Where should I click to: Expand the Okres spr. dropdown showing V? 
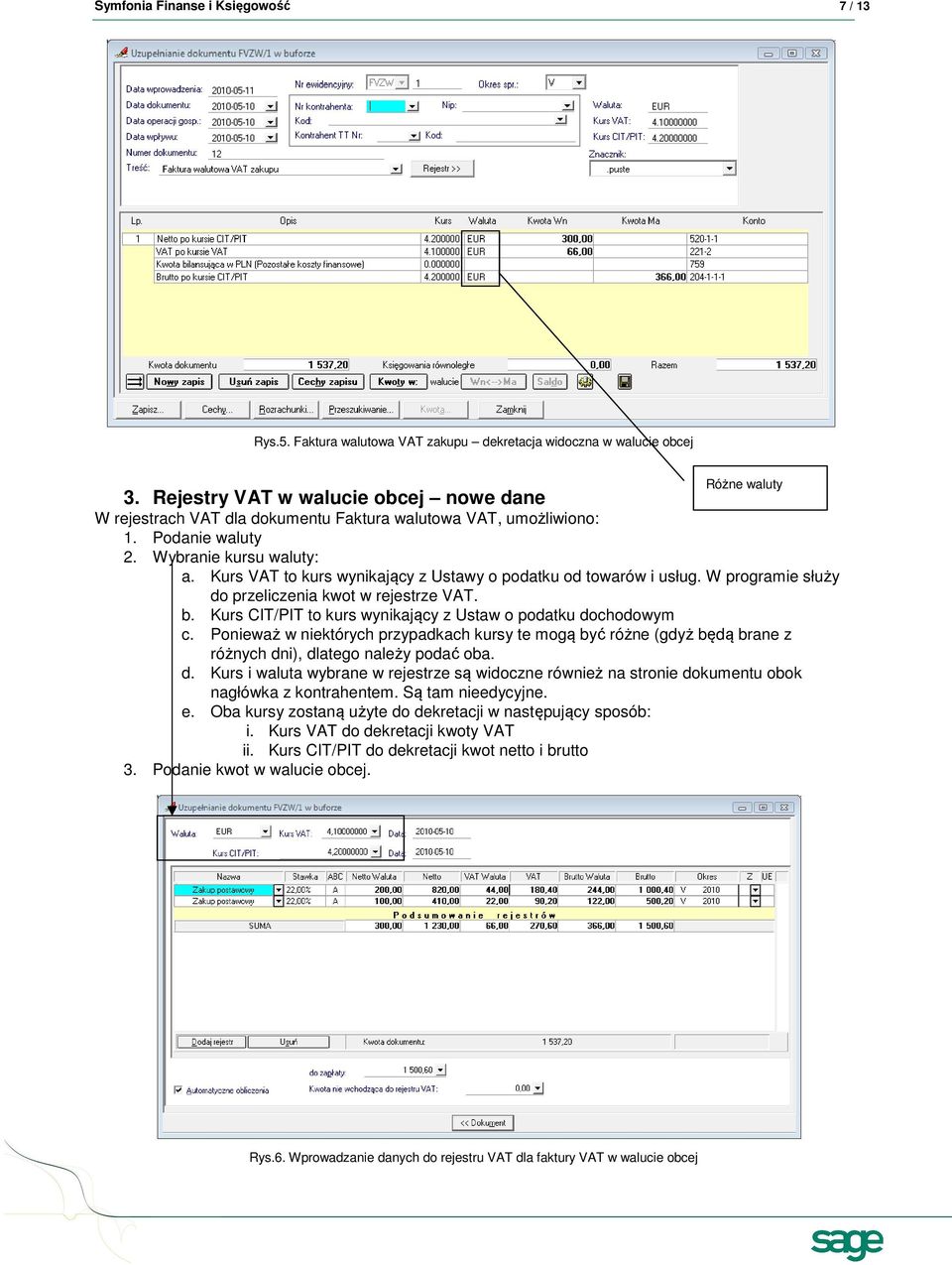coord(579,83)
